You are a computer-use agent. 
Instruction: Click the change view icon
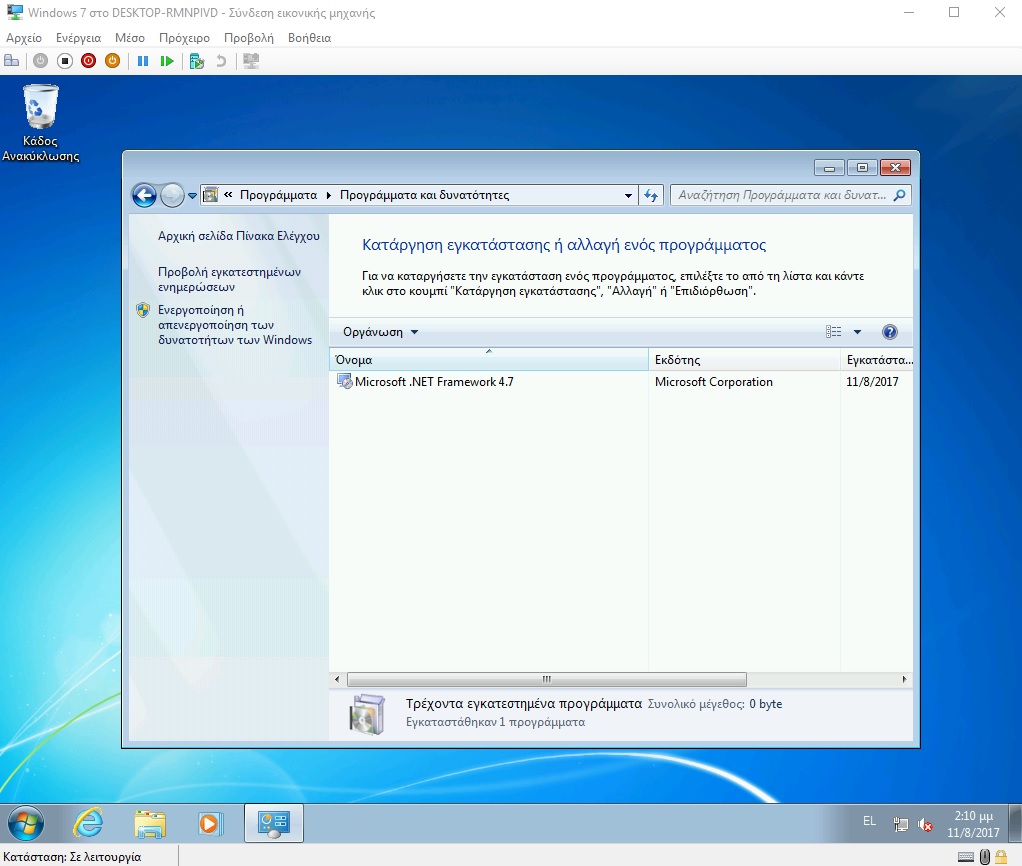coord(834,332)
